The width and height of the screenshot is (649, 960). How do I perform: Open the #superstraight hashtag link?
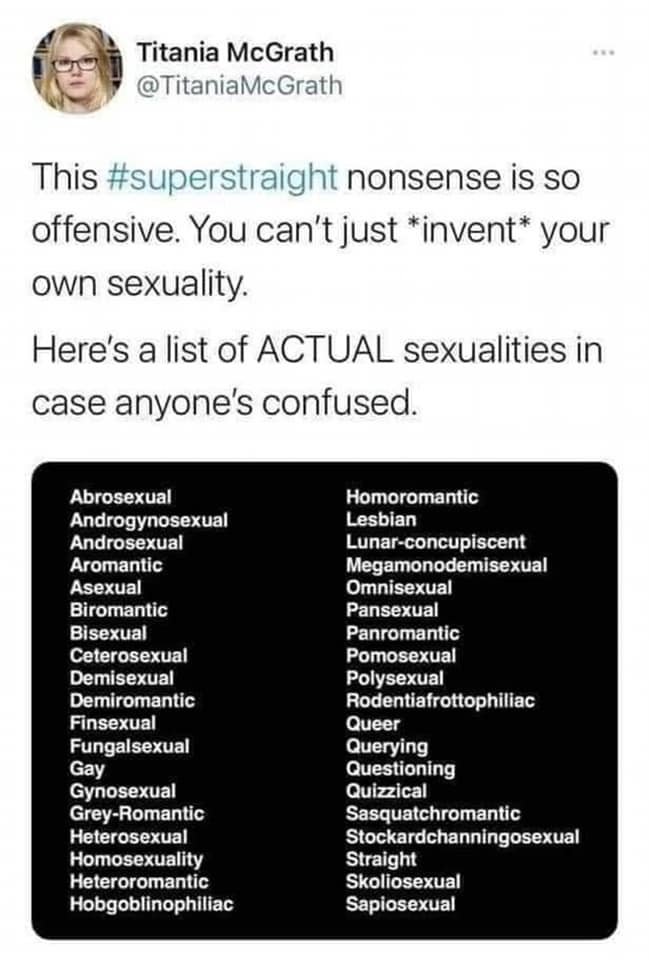(x=222, y=177)
